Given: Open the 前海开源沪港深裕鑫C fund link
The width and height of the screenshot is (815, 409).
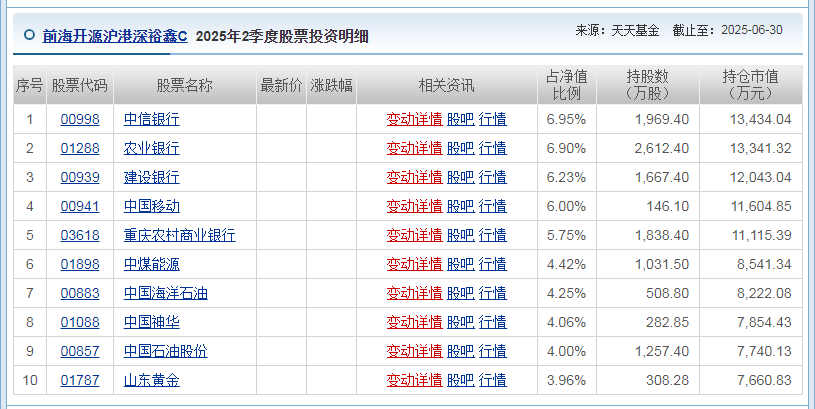Looking at the screenshot, I should 115,36.
